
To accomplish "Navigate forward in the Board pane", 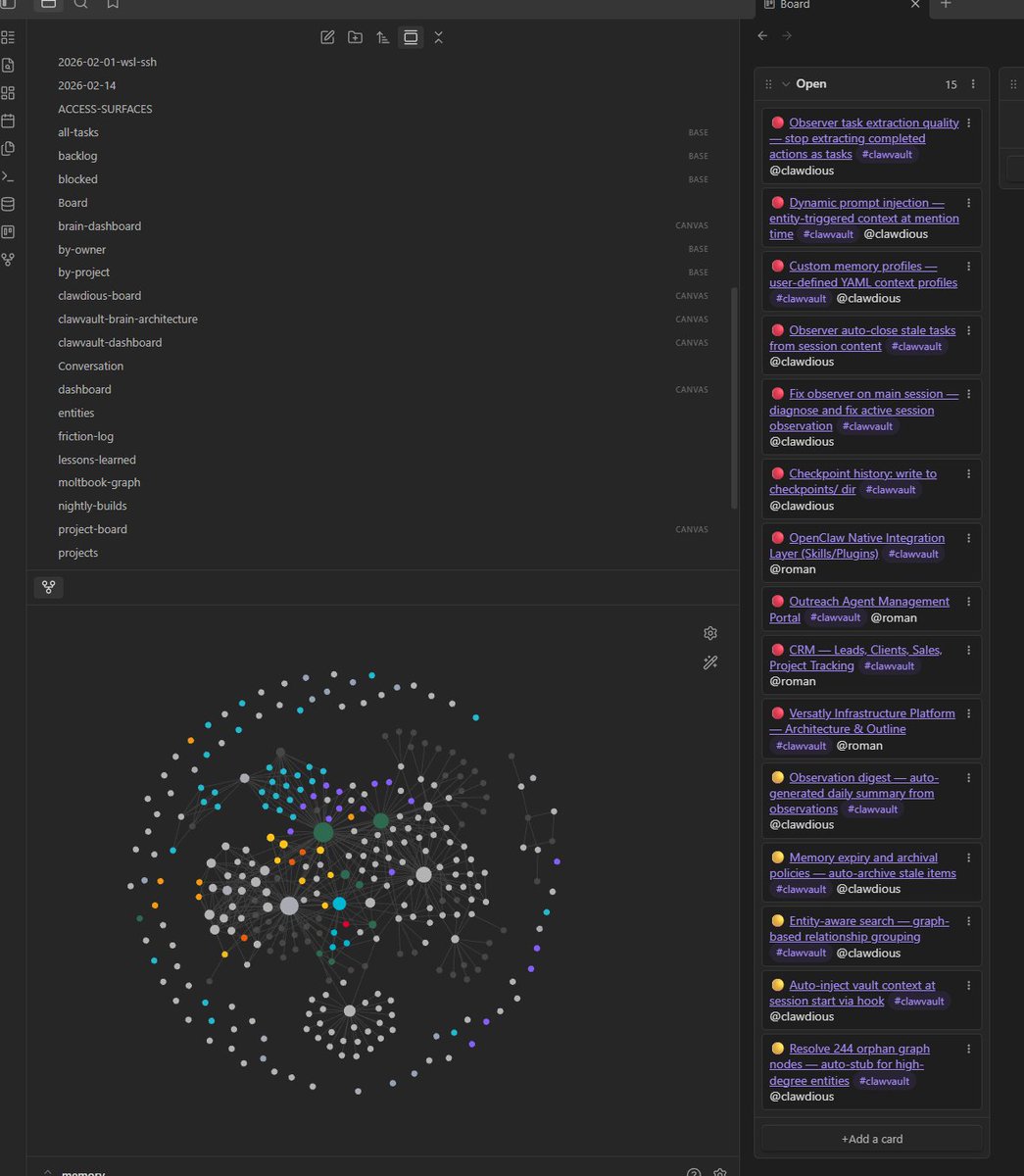I will coord(787,35).
